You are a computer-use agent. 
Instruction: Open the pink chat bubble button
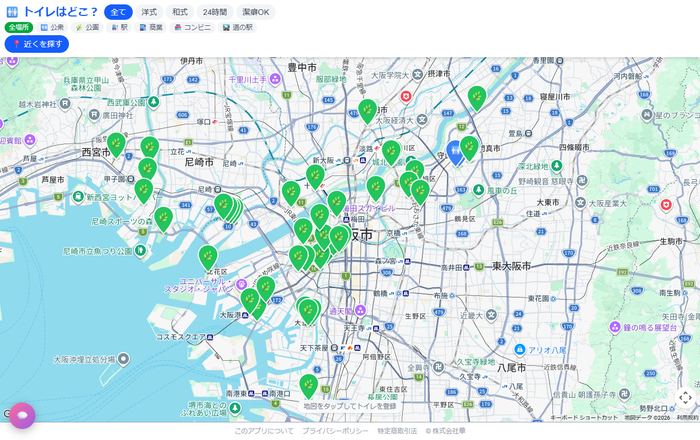click(22, 415)
